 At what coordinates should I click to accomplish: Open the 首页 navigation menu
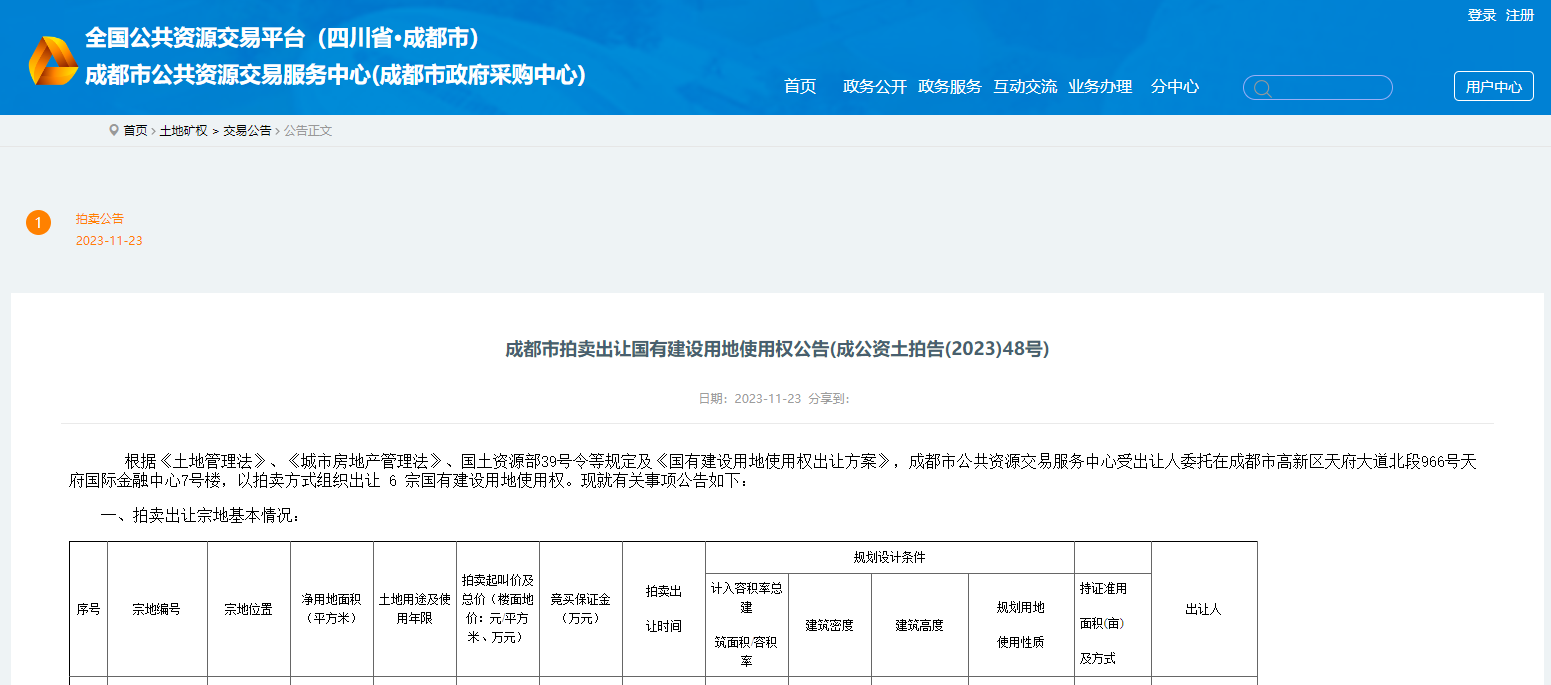pyautogui.click(x=800, y=87)
